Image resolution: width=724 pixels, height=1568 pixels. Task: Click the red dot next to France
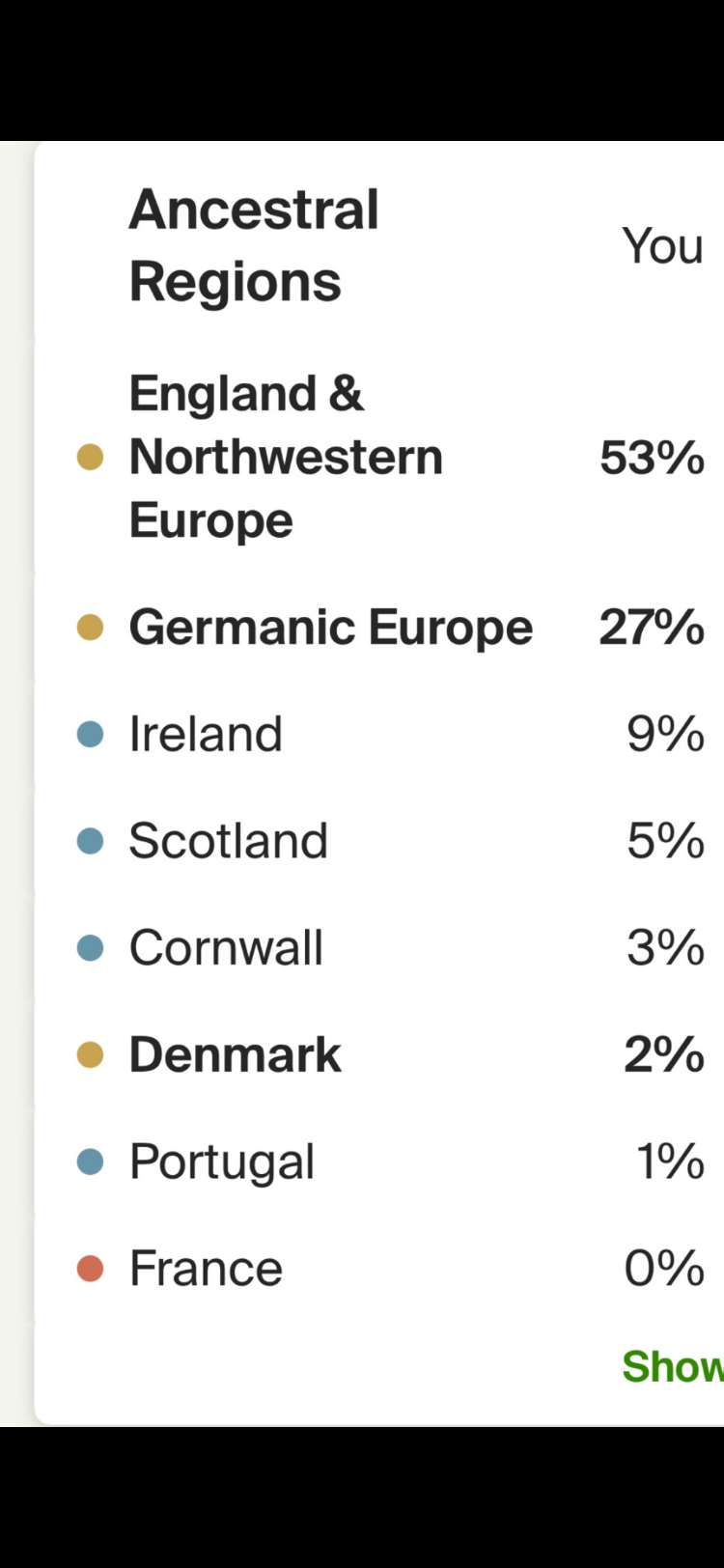[x=90, y=1269]
